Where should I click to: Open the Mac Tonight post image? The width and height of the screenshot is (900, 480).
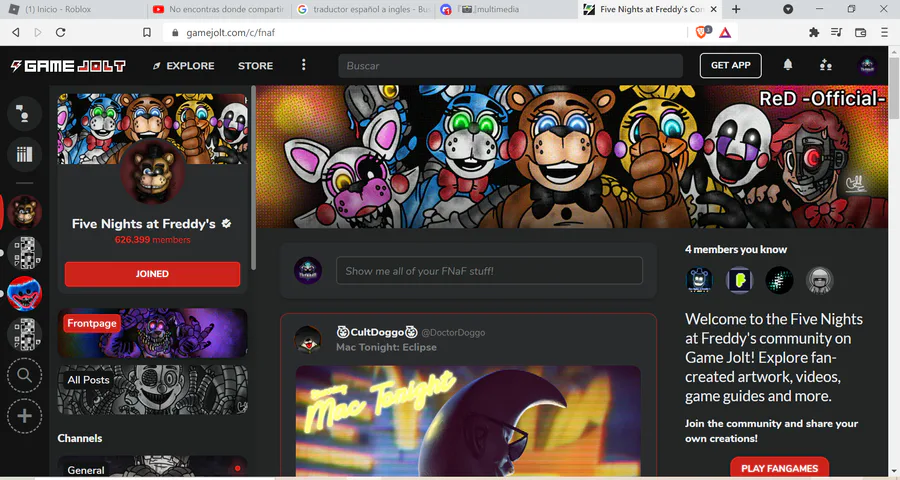[x=468, y=421]
